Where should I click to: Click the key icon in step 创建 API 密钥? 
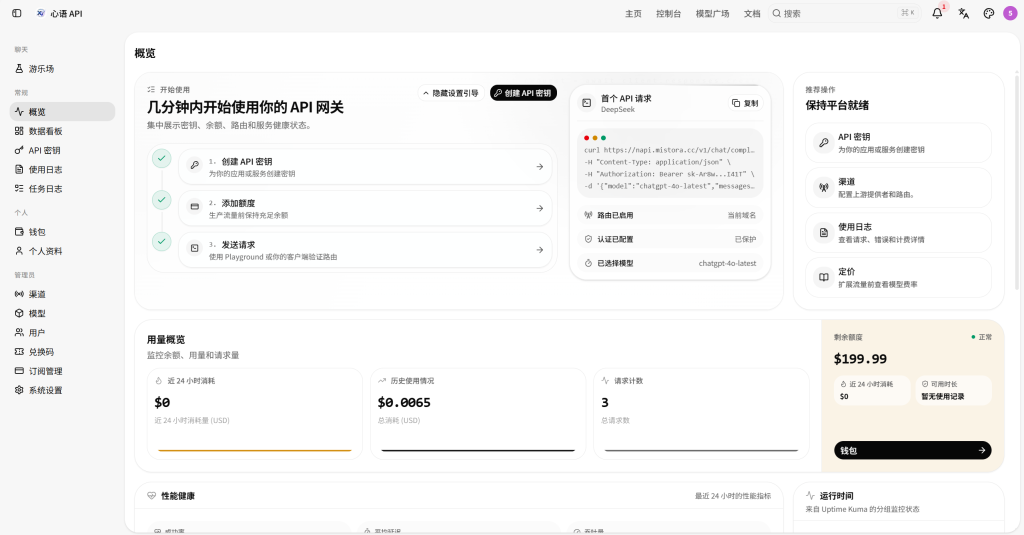point(195,165)
